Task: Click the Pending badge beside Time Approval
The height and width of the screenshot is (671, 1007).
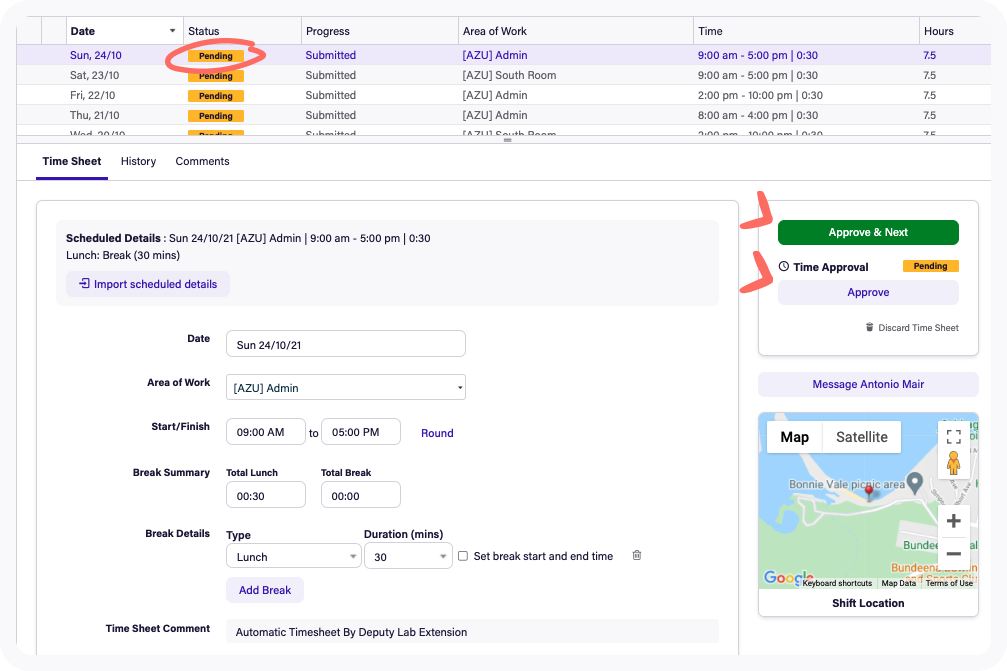Action: tap(931, 266)
